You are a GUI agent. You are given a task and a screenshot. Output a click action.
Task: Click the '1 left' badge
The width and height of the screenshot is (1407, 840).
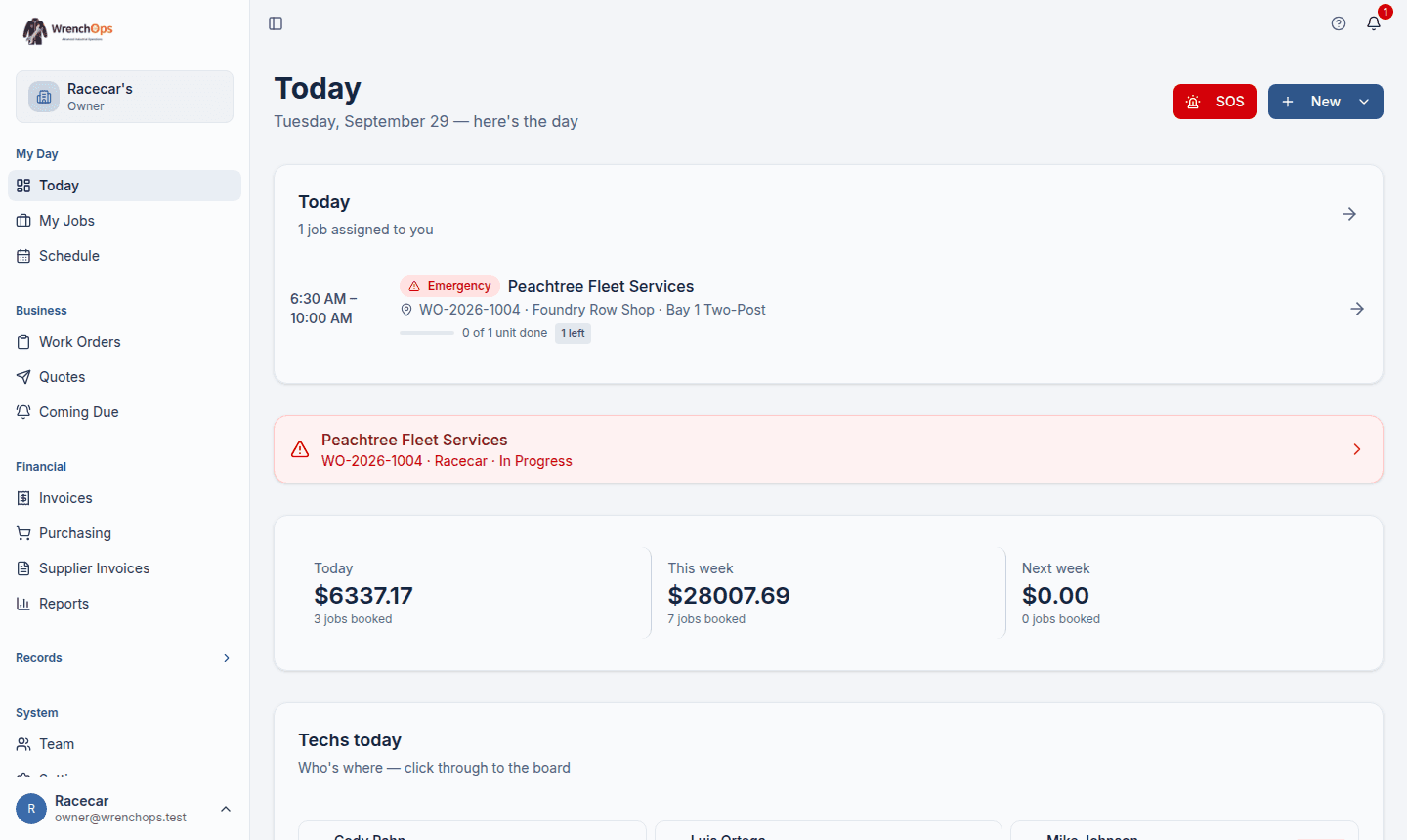point(574,333)
